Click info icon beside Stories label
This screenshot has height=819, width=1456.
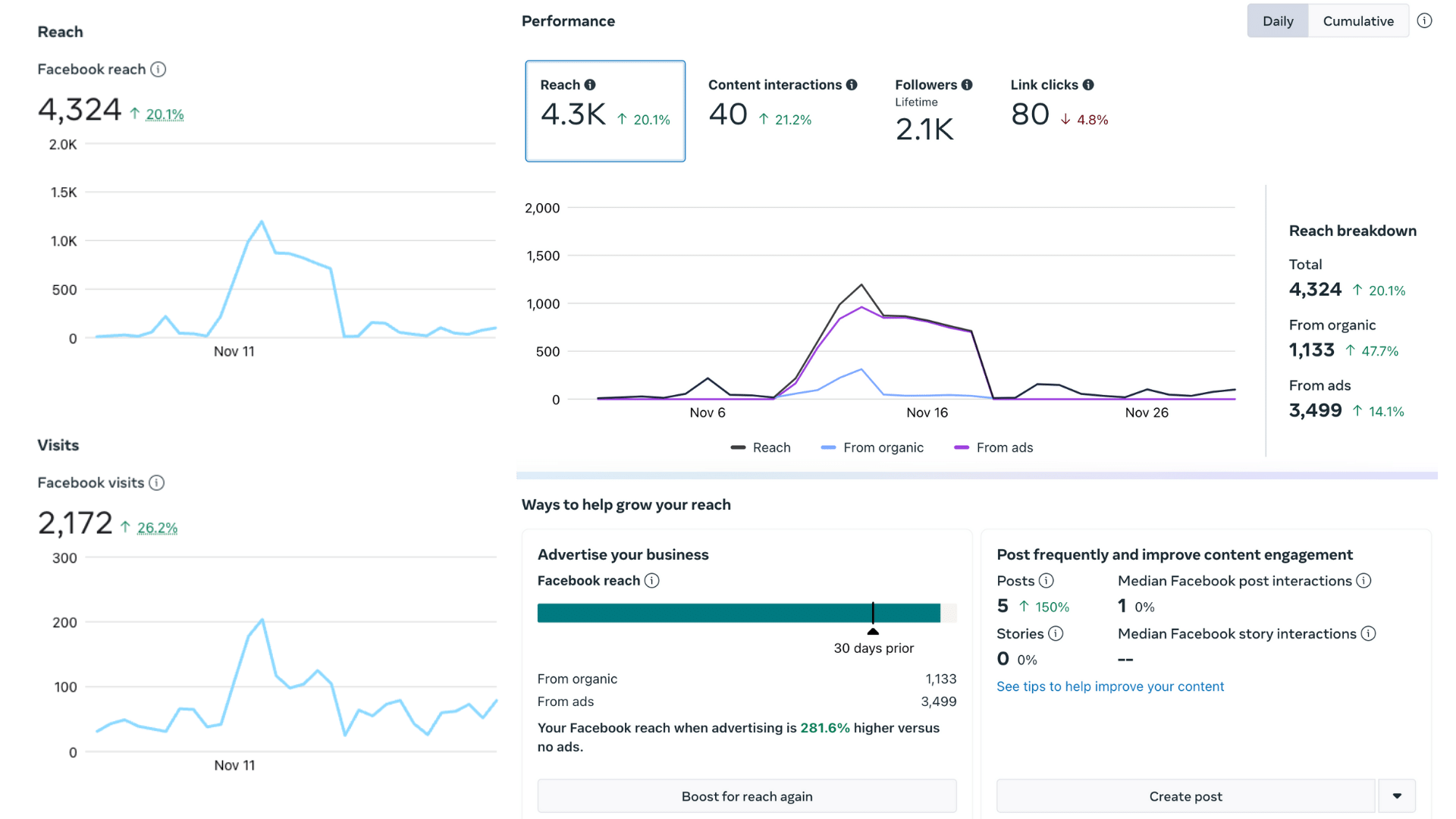tap(1056, 634)
